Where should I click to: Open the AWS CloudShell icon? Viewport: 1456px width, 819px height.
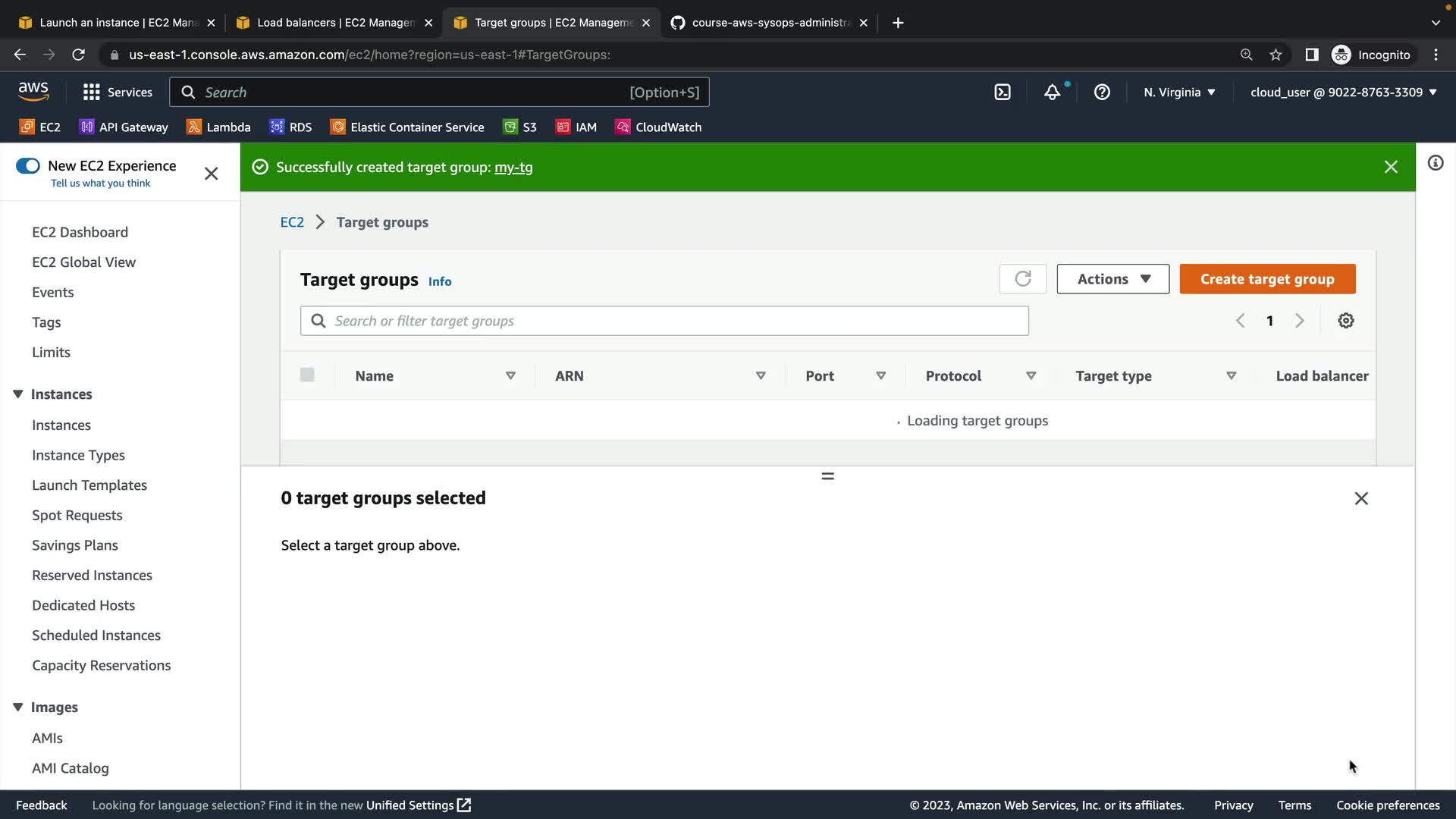click(1003, 93)
